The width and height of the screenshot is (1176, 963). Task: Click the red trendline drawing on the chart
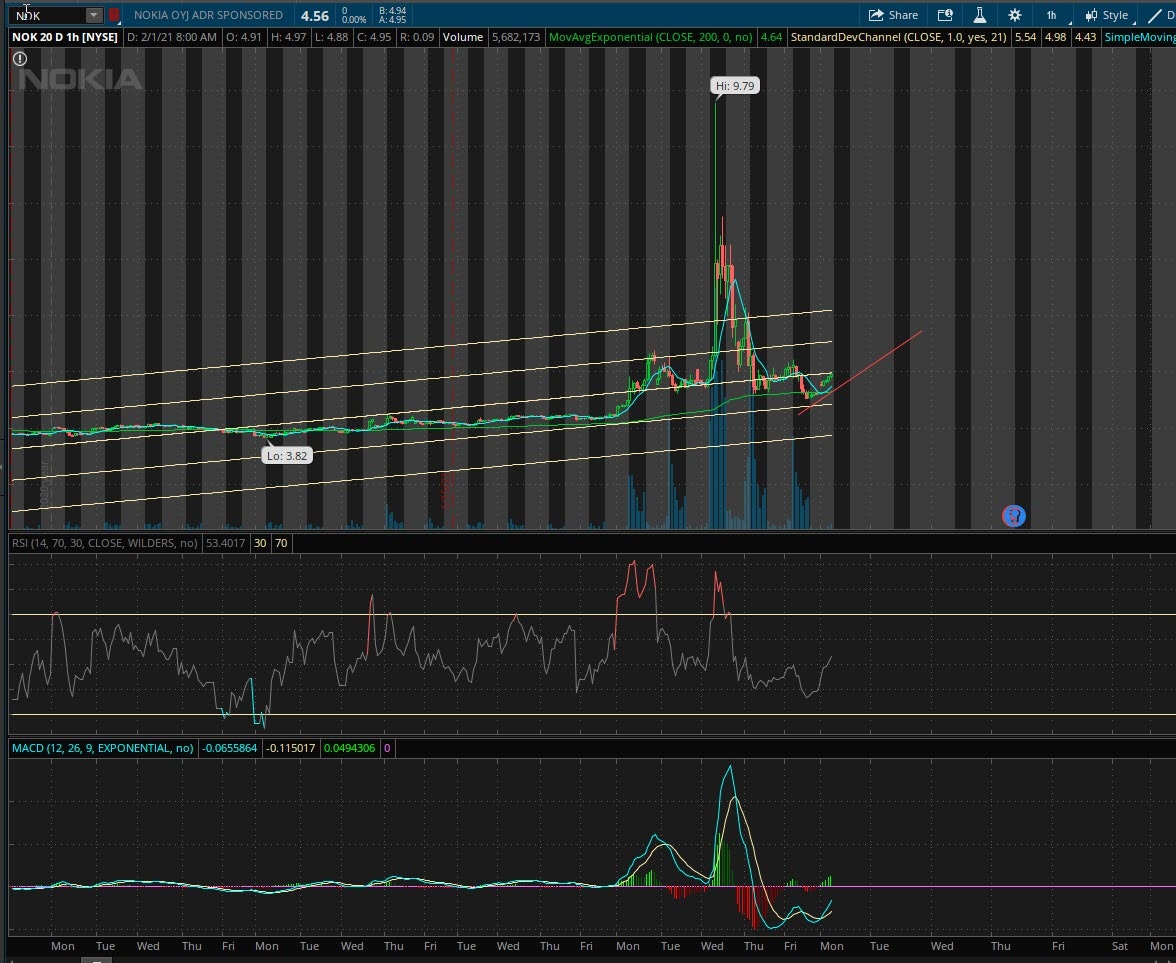pyautogui.click(x=860, y=372)
